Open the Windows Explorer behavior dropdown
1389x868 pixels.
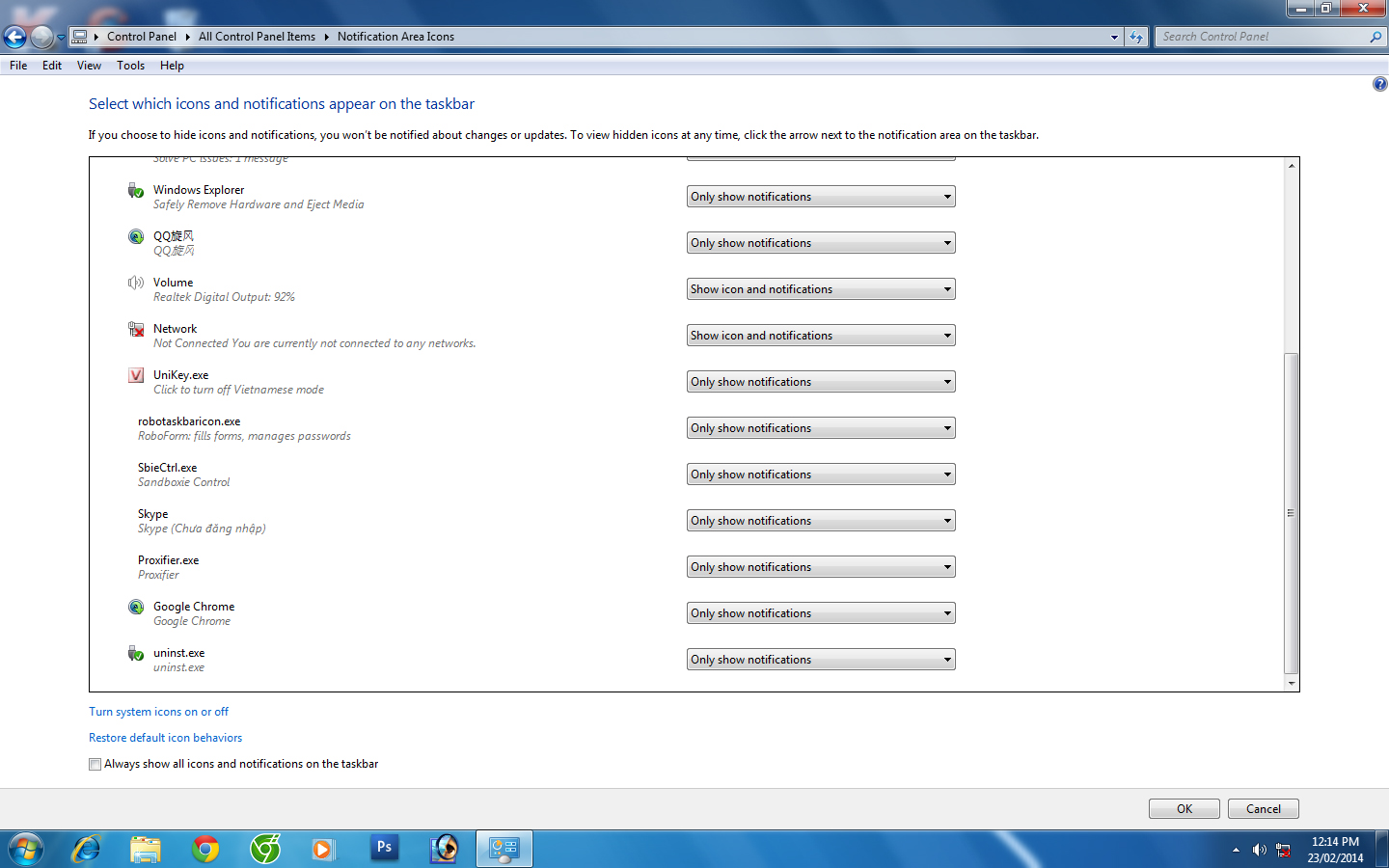tap(821, 197)
